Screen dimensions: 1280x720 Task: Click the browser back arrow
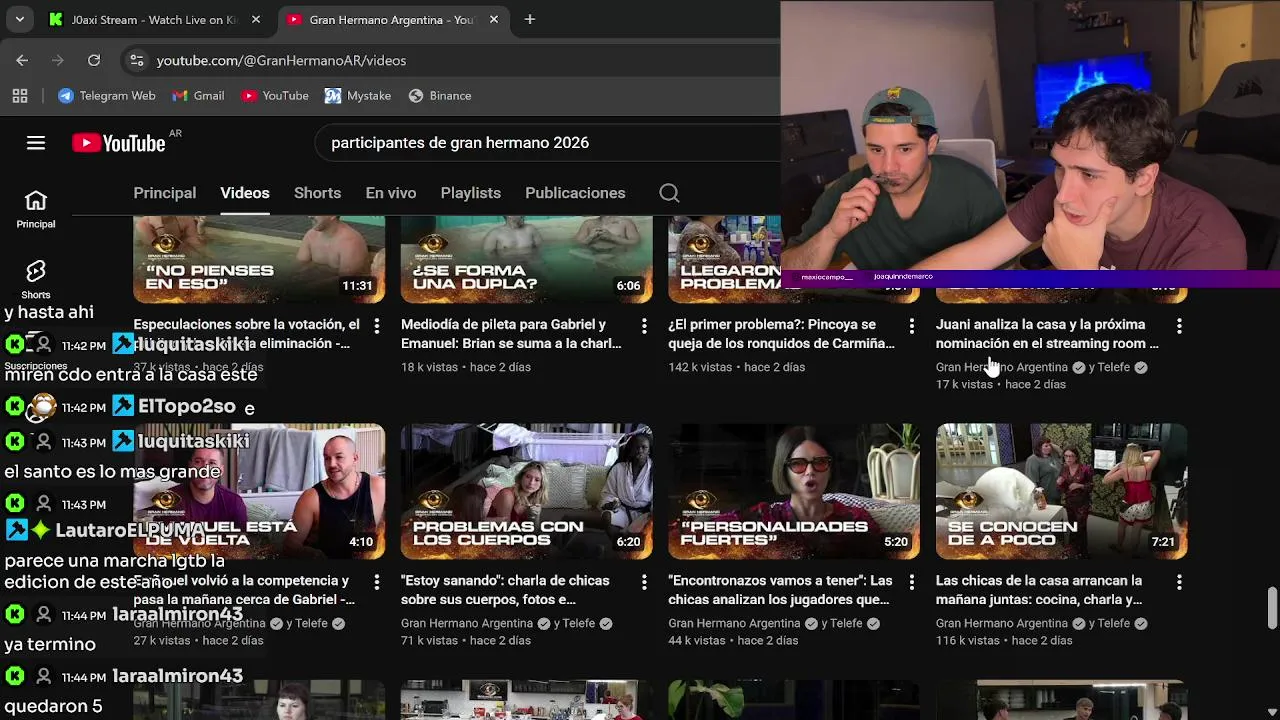[22, 60]
